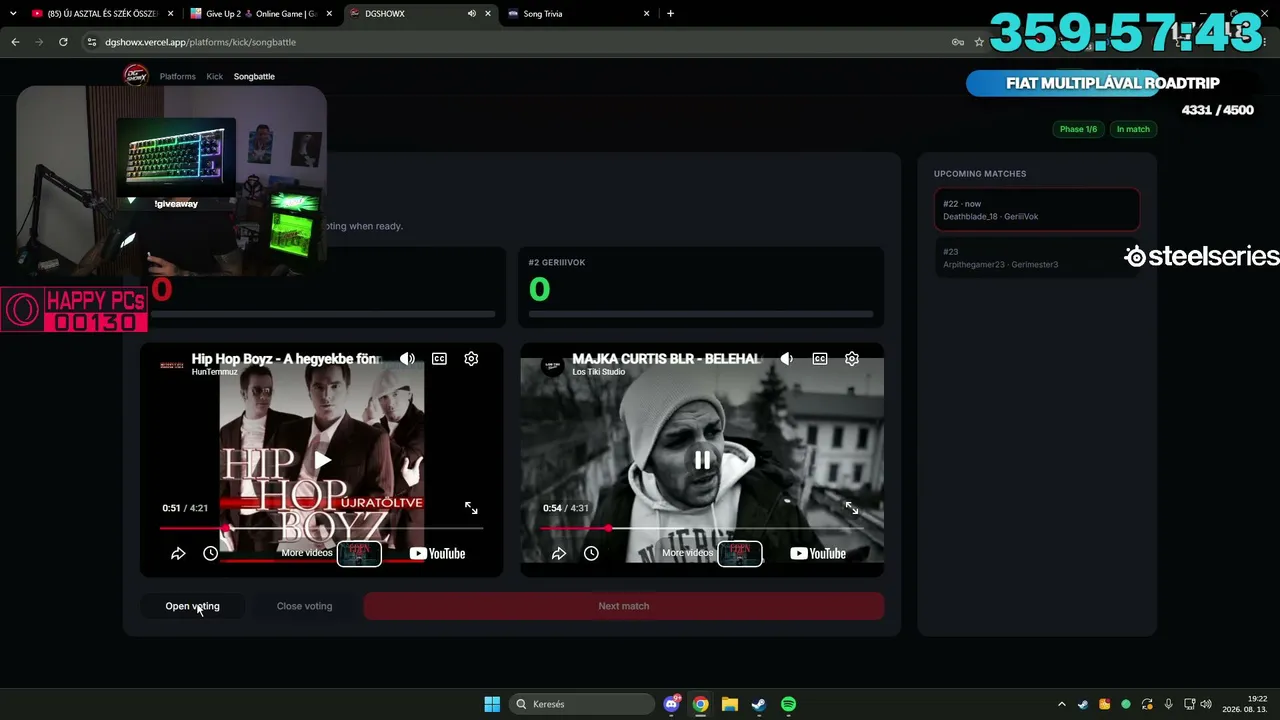
Task: Reload the current page
Action: 63,42
